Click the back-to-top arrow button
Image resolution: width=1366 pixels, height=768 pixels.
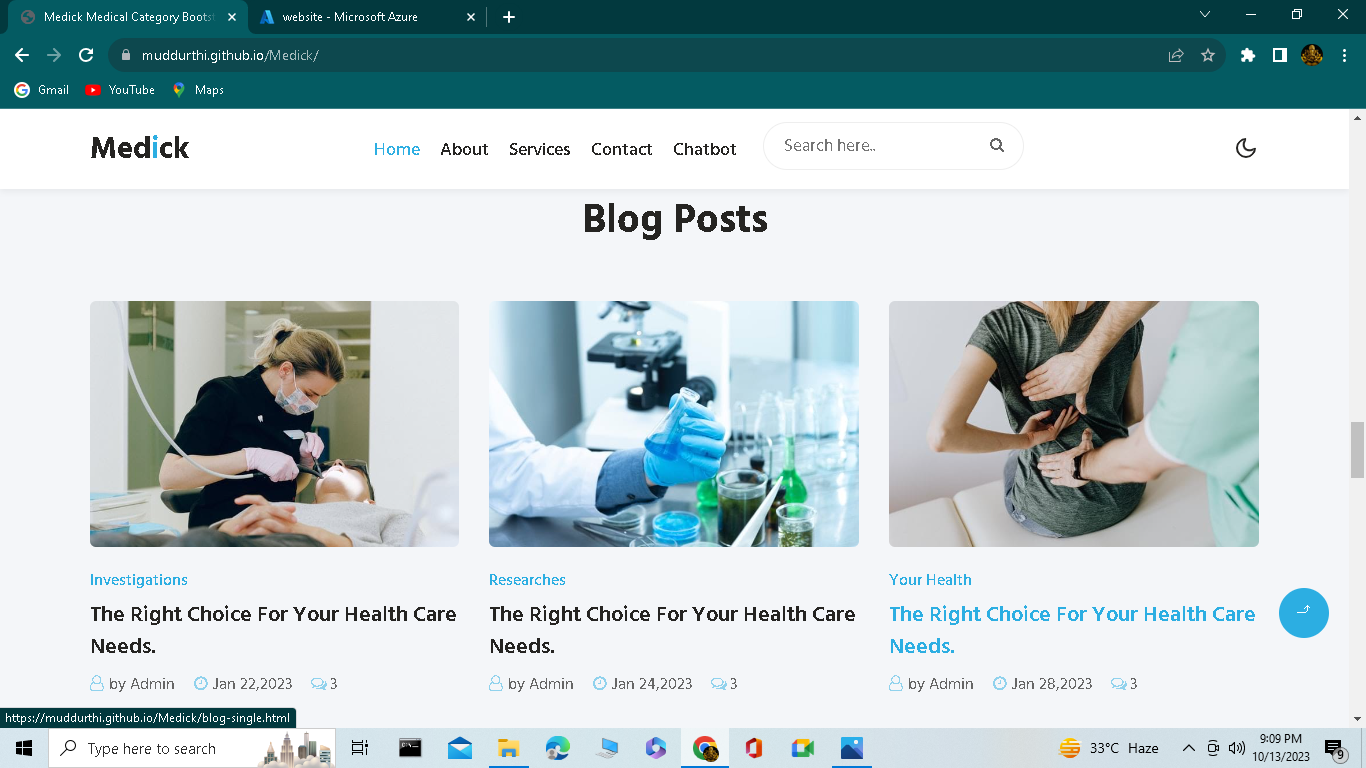click(x=1303, y=613)
